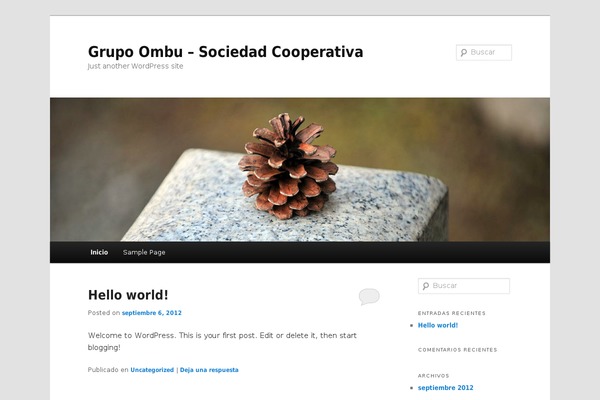Focus the header Buscar search field
This screenshot has width=600, height=400.
(x=484, y=52)
